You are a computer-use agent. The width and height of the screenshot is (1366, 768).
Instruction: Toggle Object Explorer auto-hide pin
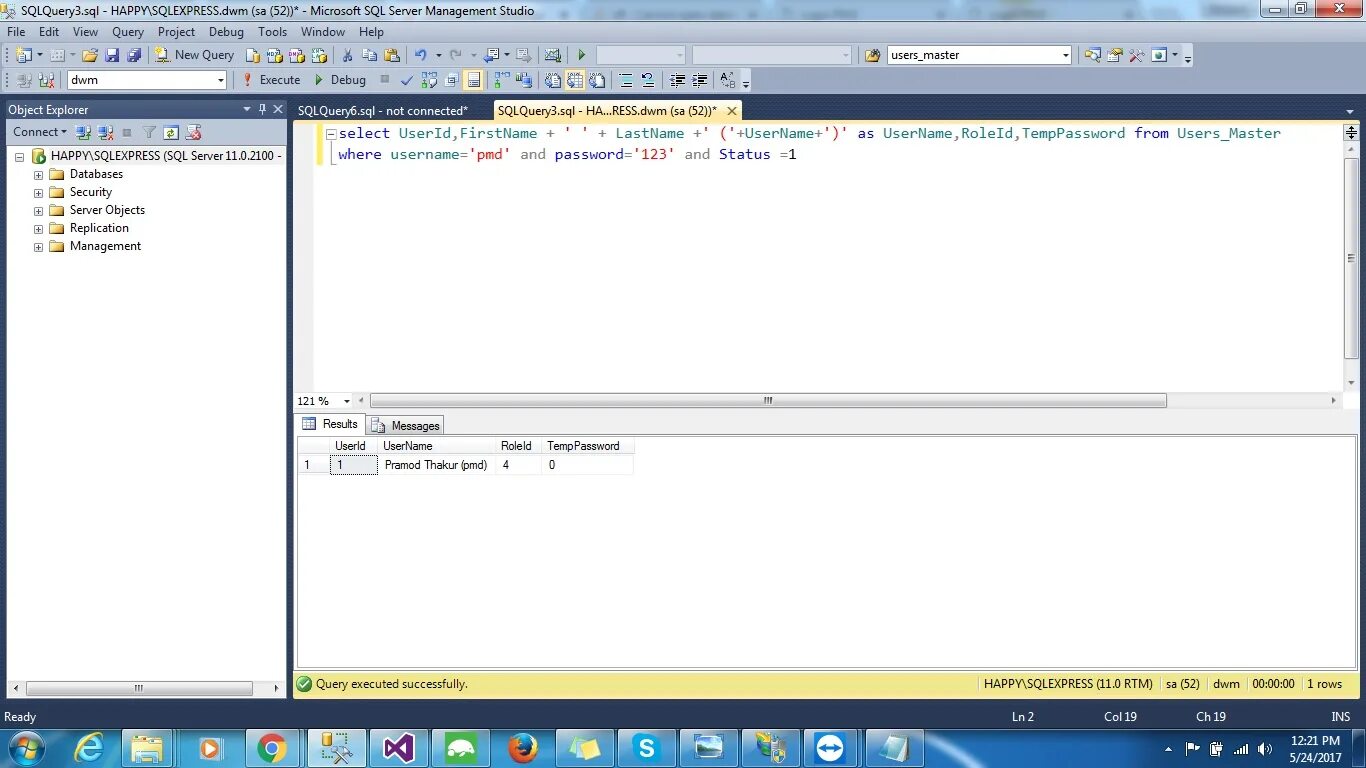[263, 109]
